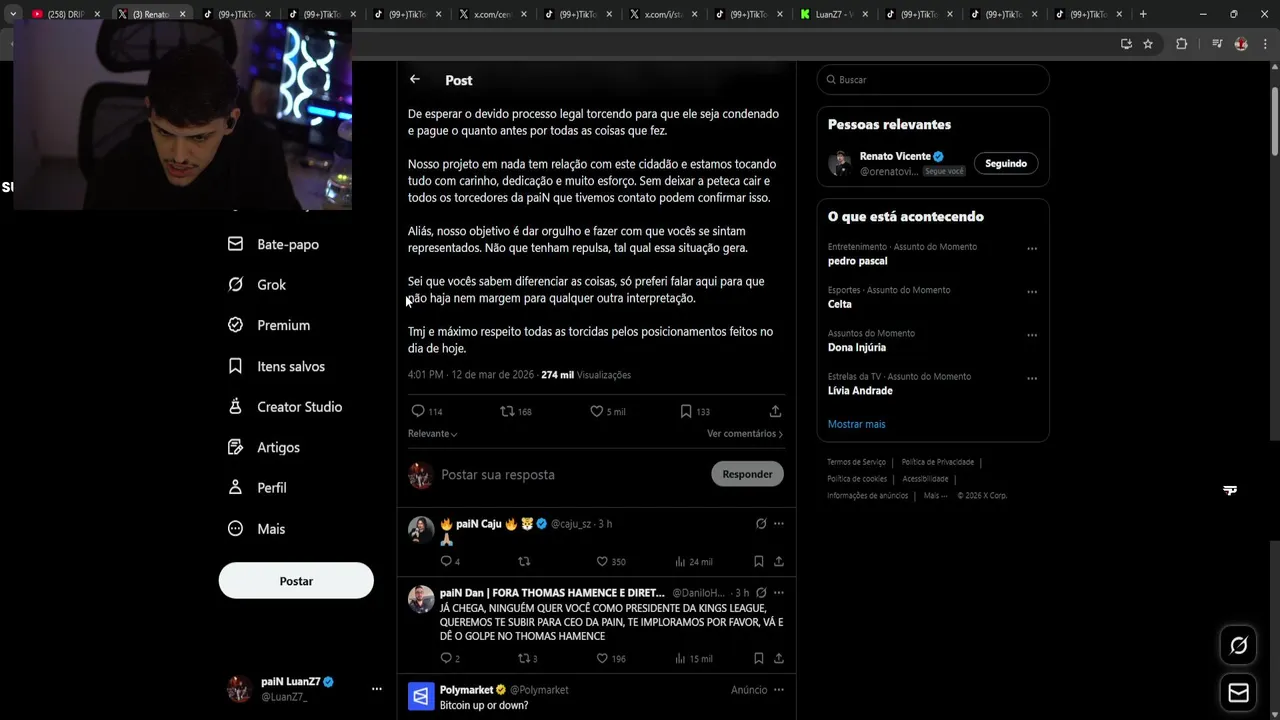The height and width of the screenshot is (720, 1280).
Task: Click Seguindo button for Renato Vicente
Action: pos(1006,163)
